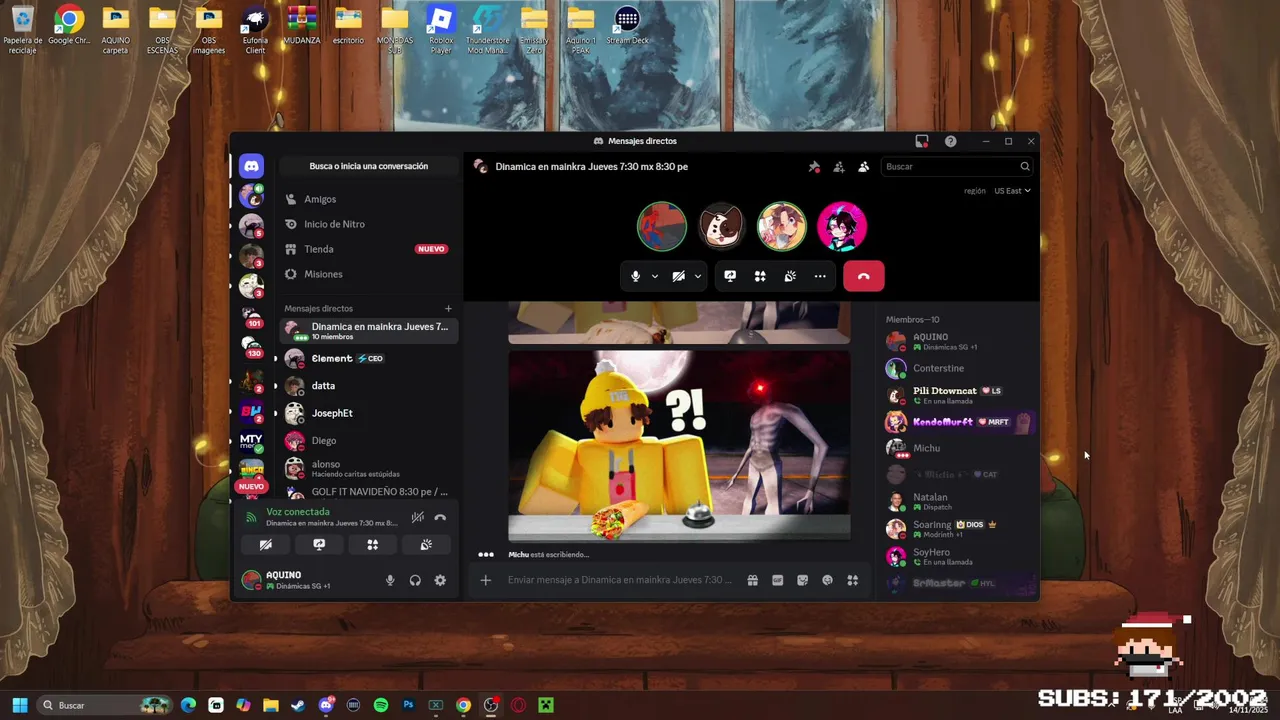Open direct message with JosephEt

pos(368,413)
